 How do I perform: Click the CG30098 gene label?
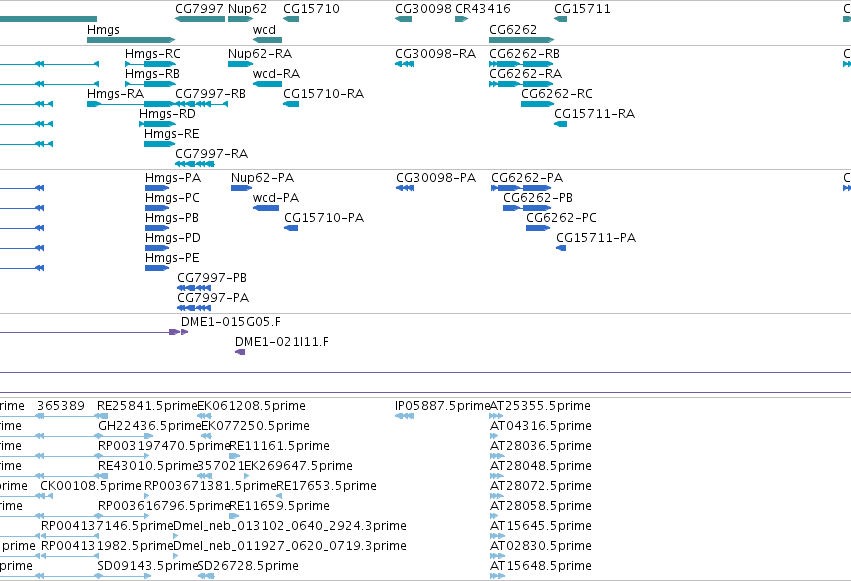coord(423,9)
